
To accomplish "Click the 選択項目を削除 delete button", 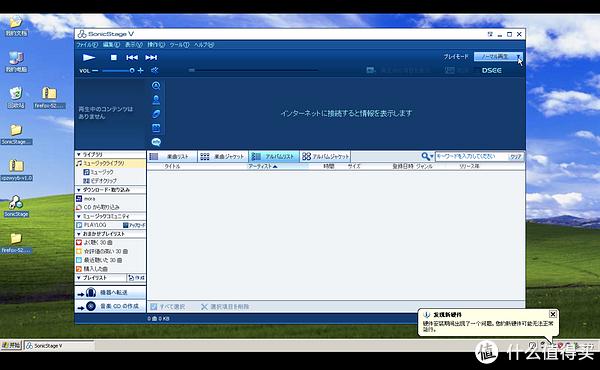I will pyautogui.click(x=225, y=307).
